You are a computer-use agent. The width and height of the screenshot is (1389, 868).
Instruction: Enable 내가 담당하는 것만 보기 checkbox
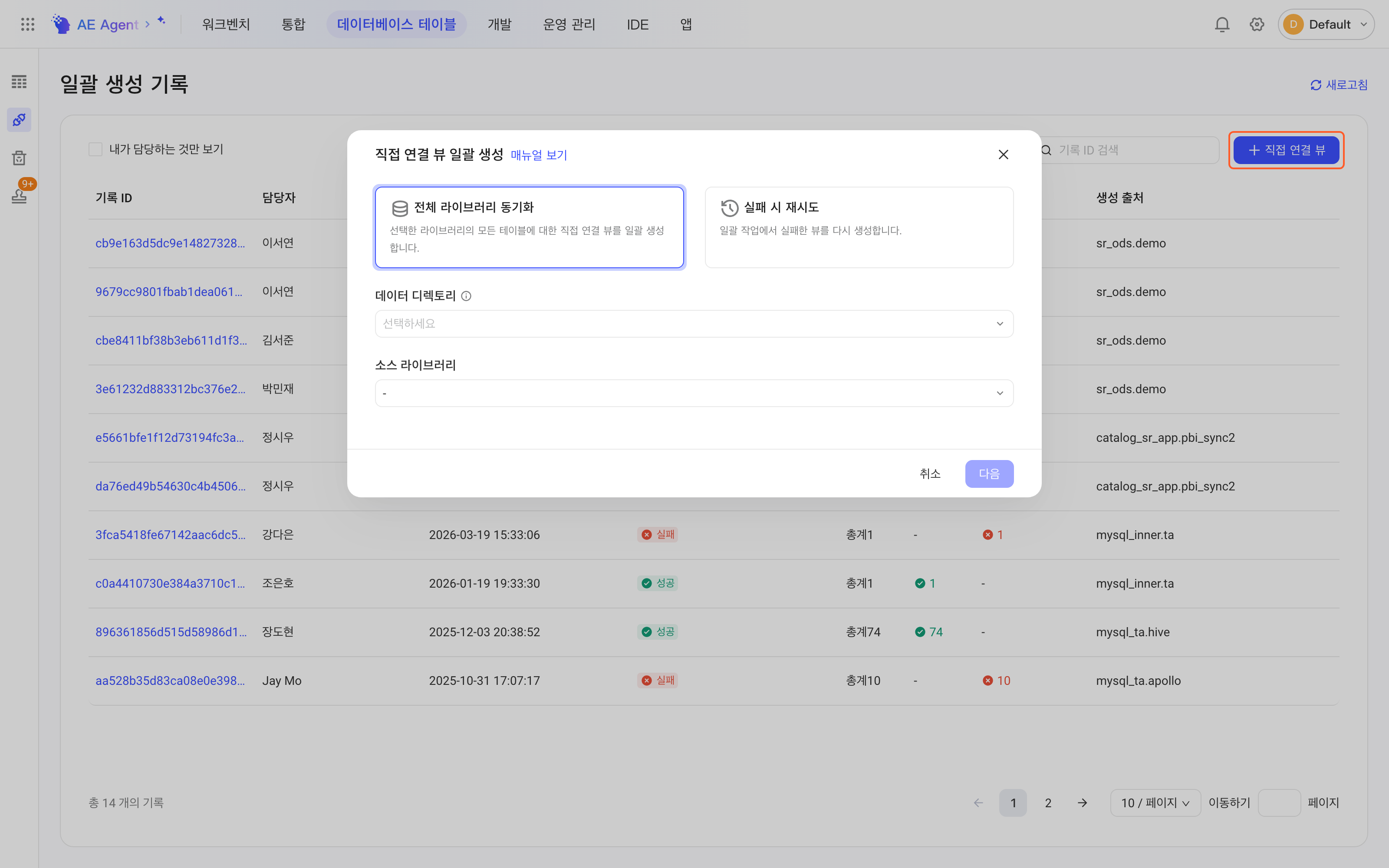[95, 149]
